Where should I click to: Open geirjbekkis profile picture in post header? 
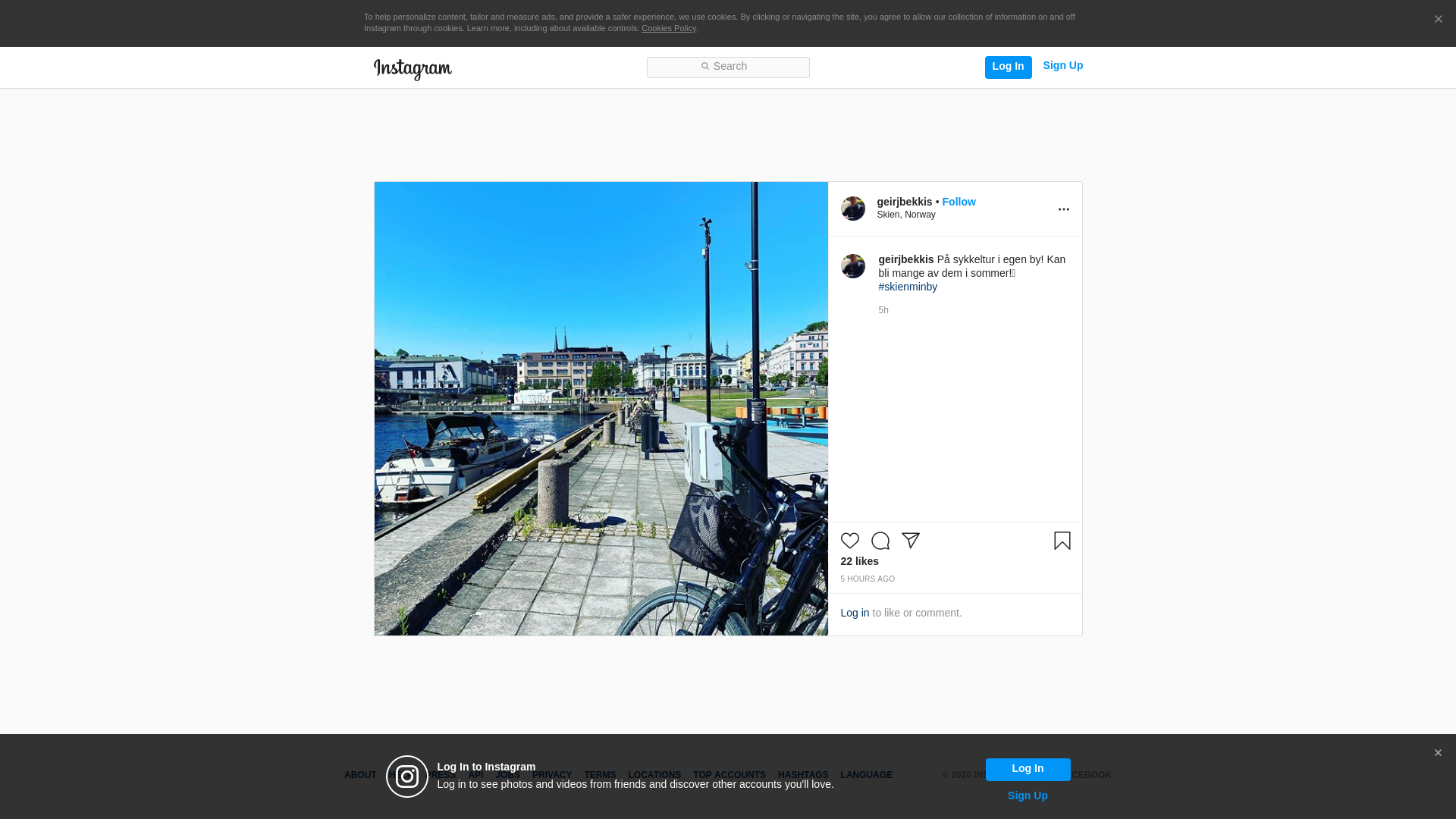pos(852,209)
